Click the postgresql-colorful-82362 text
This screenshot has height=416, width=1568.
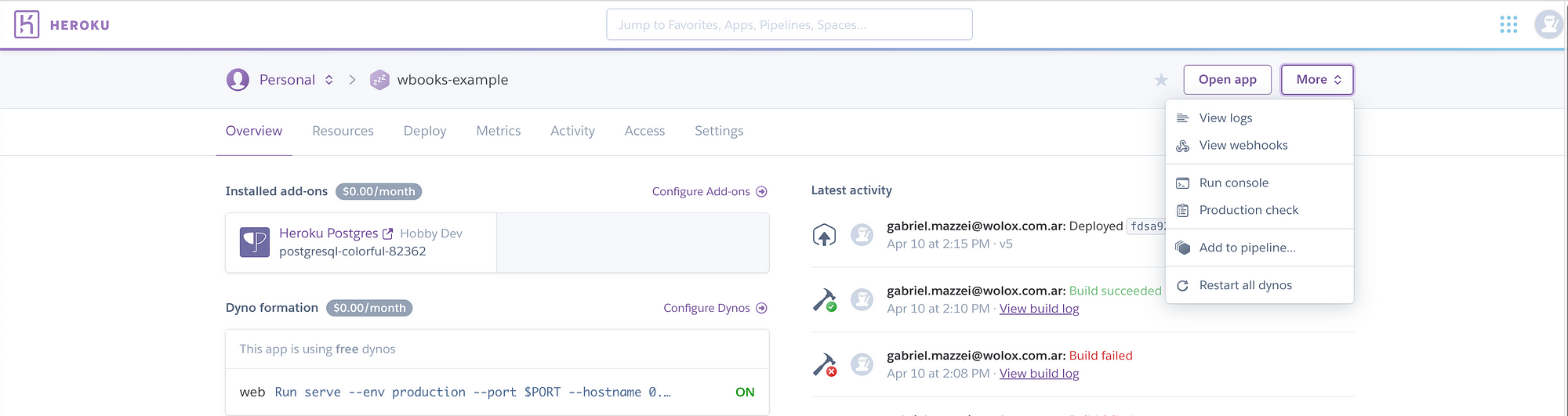353,251
